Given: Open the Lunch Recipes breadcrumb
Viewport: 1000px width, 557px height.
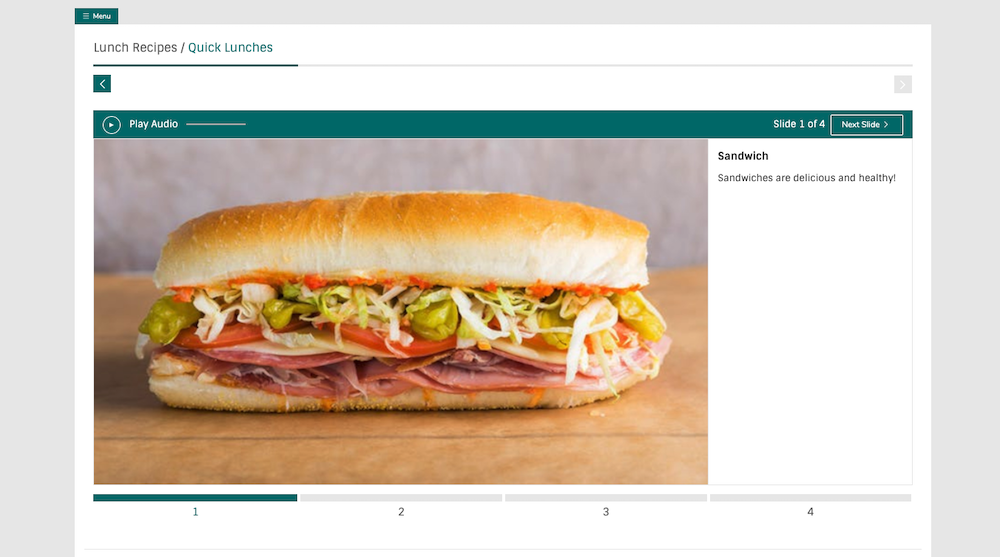Looking at the screenshot, I should pyautogui.click(x=135, y=47).
